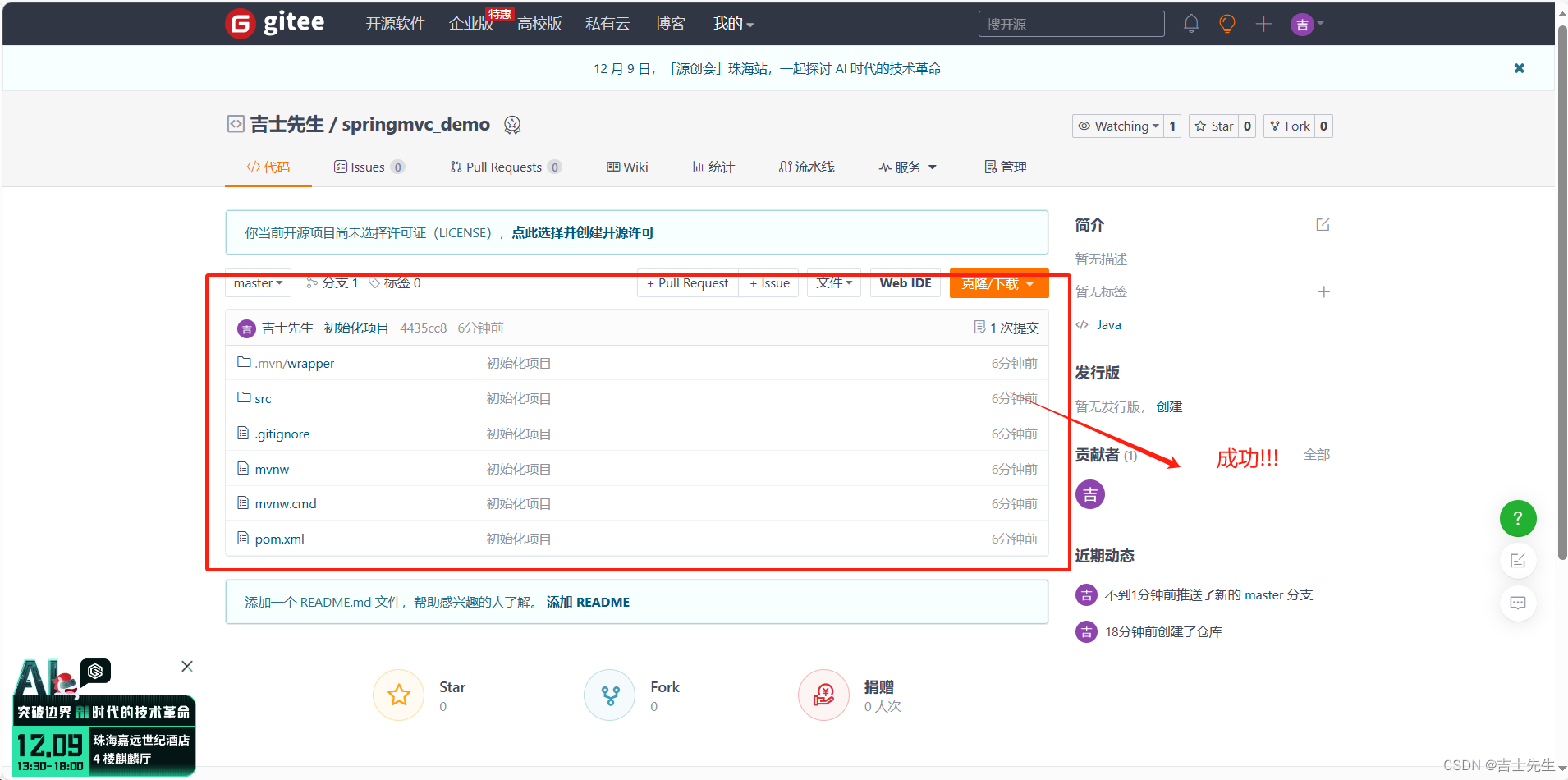Image resolution: width=1568 pixels, height=780 pixels.
Task: Click the Star circle icon below files
Action: click(x=399, y=695)
